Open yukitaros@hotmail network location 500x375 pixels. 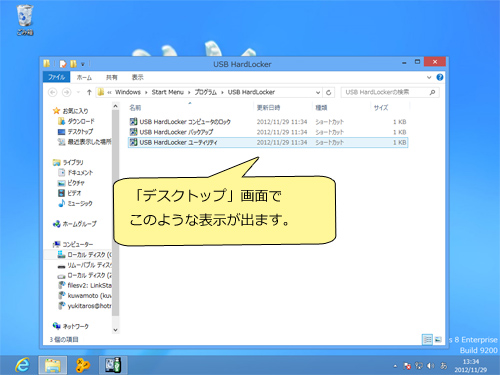pos(85,306)
